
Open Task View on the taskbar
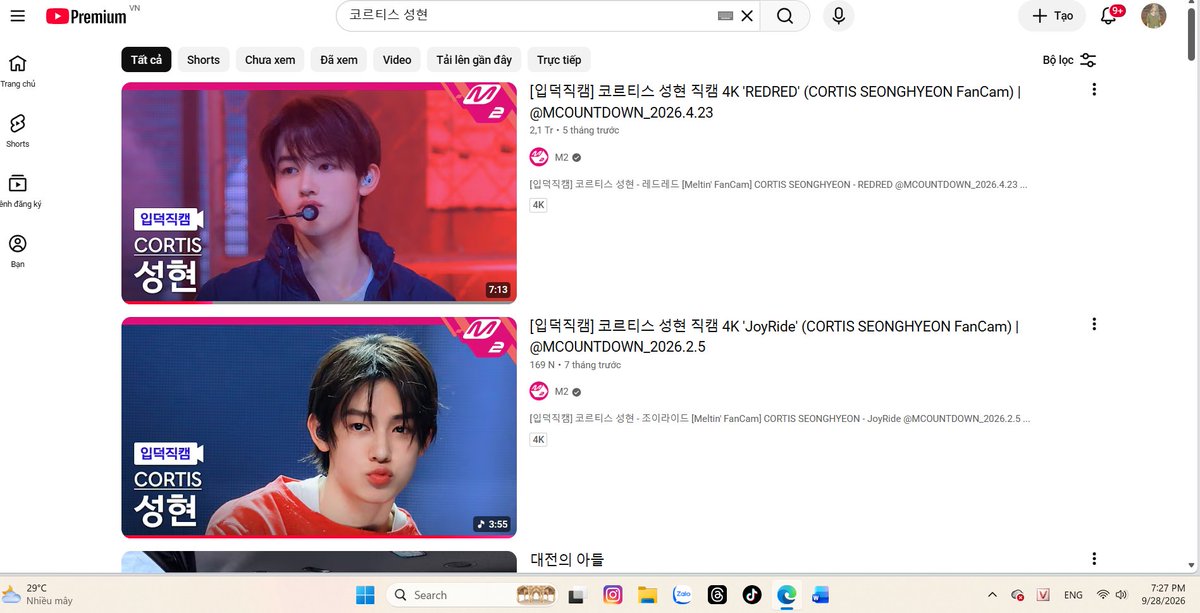(x=576, y=595)
